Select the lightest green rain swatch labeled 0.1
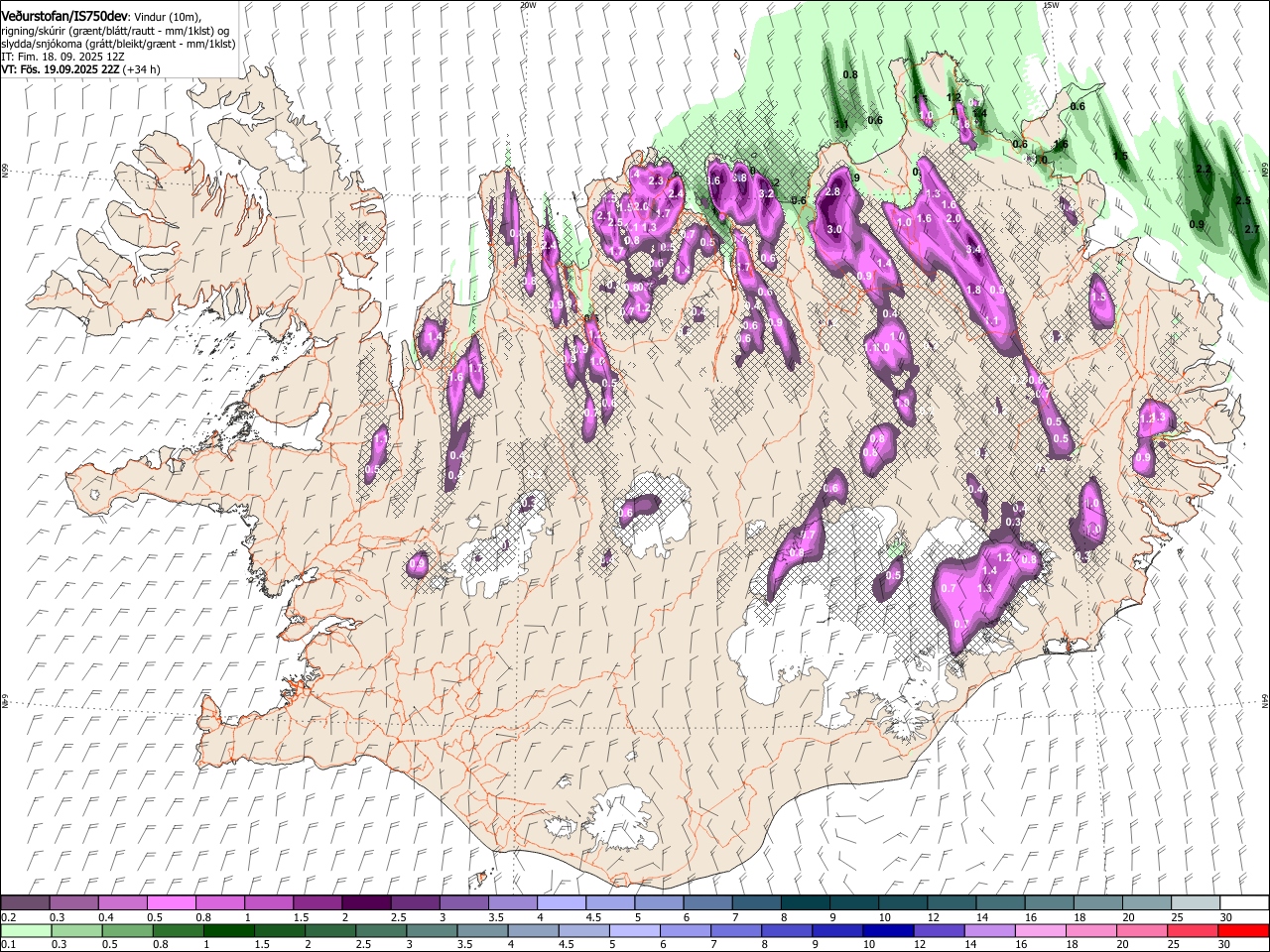Image resolution: width=1270 pixels, height=952 pixels. point(25,930)
